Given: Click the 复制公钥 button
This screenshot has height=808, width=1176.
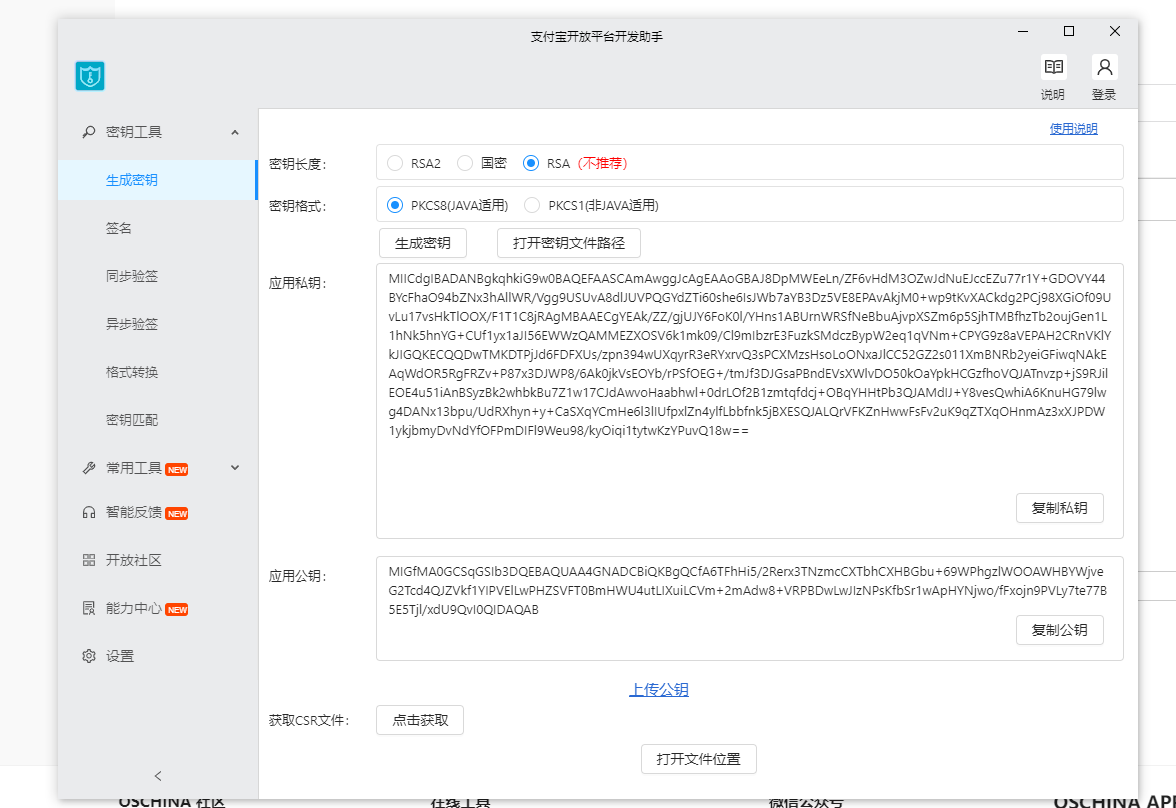Looking at the screenshot, I should 1060,630.
